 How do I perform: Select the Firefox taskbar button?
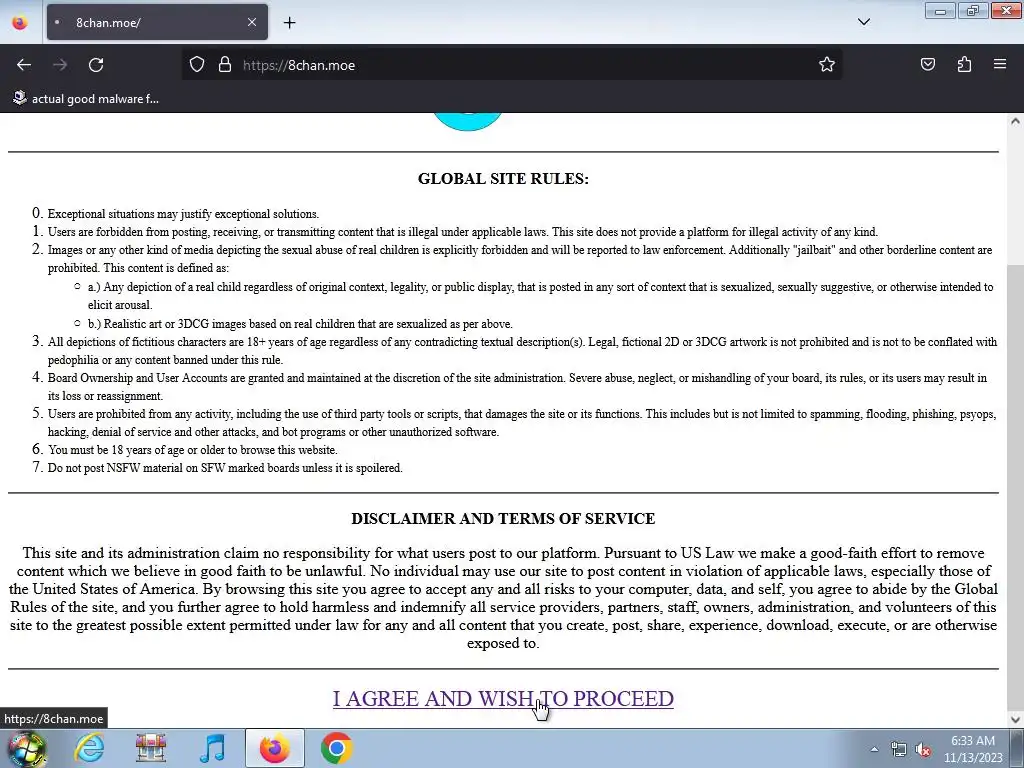[x=274, y=748]
